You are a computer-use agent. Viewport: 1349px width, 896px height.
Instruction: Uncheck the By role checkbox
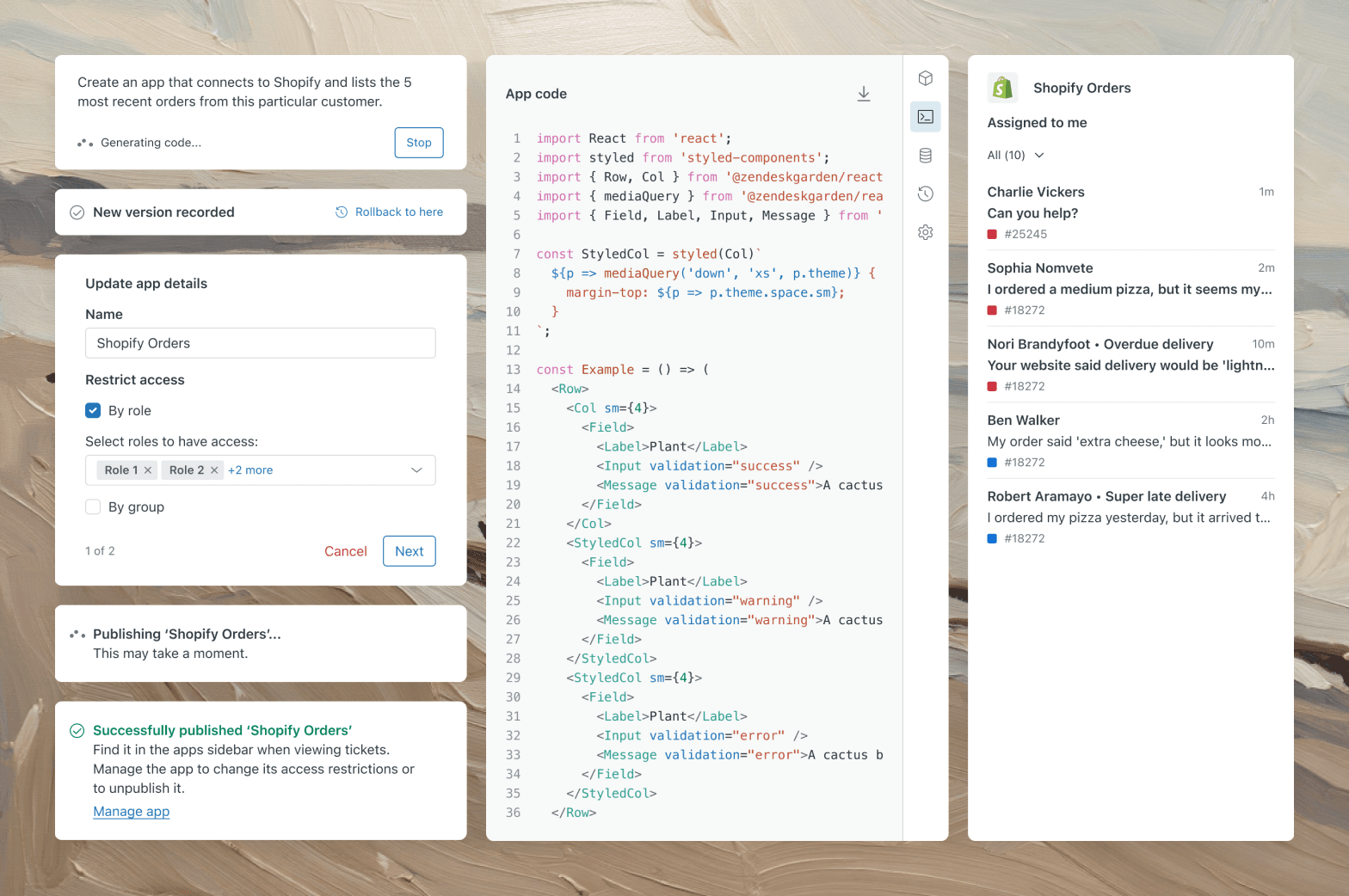[x=93, y=411]
